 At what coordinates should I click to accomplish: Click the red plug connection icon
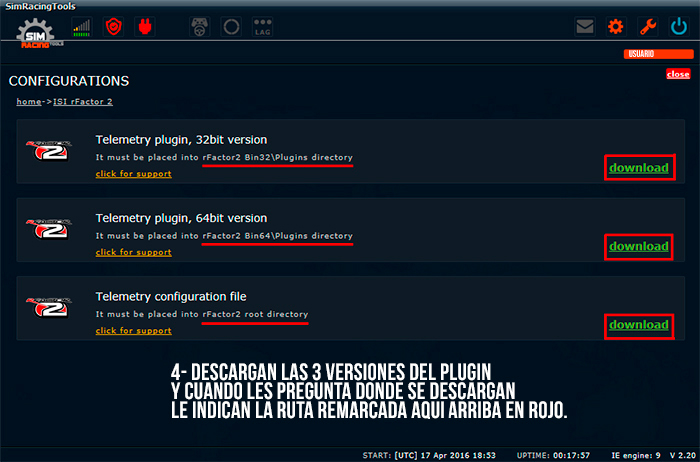[146, 27]
